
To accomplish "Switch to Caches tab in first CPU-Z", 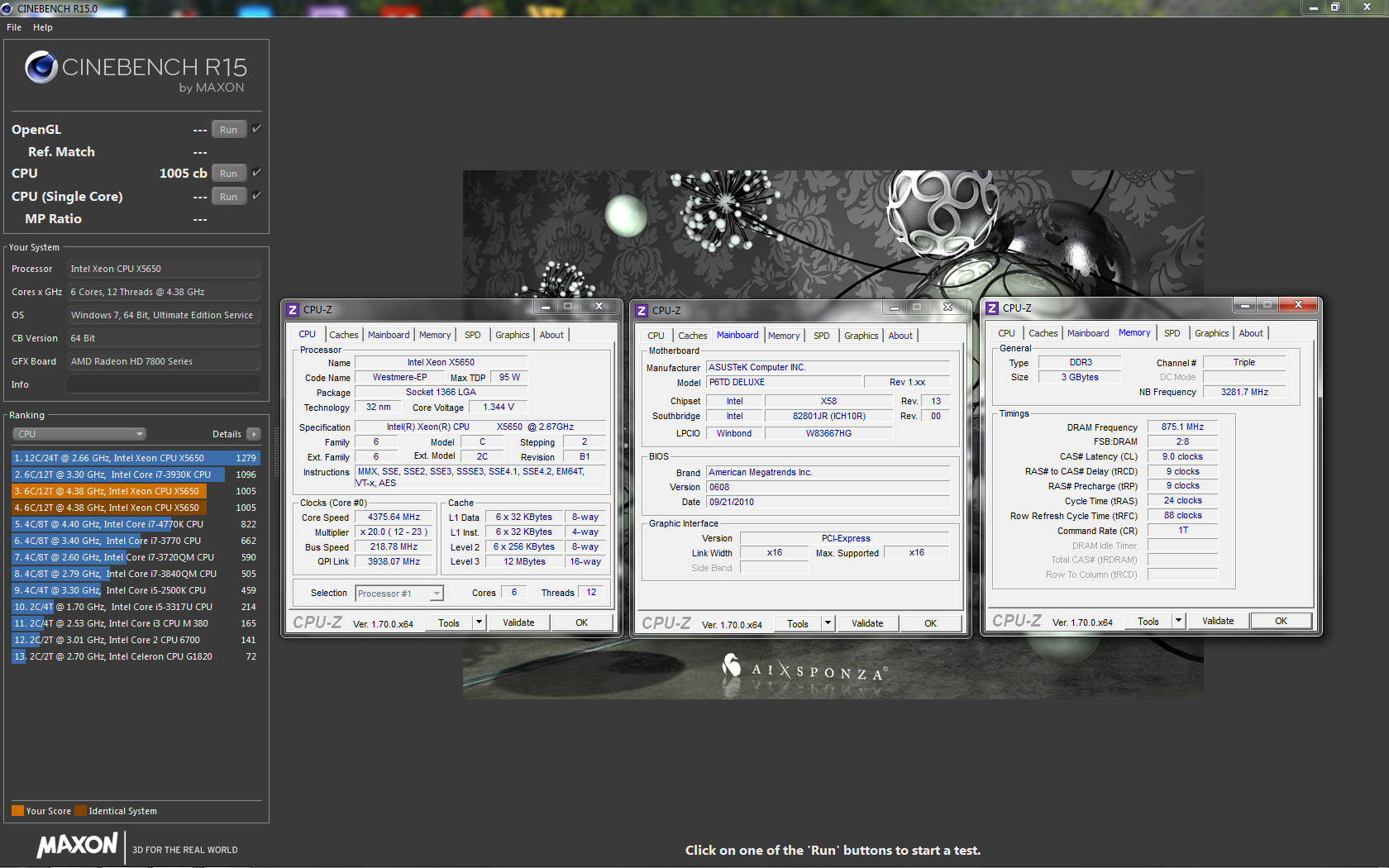I will (344, 335).
